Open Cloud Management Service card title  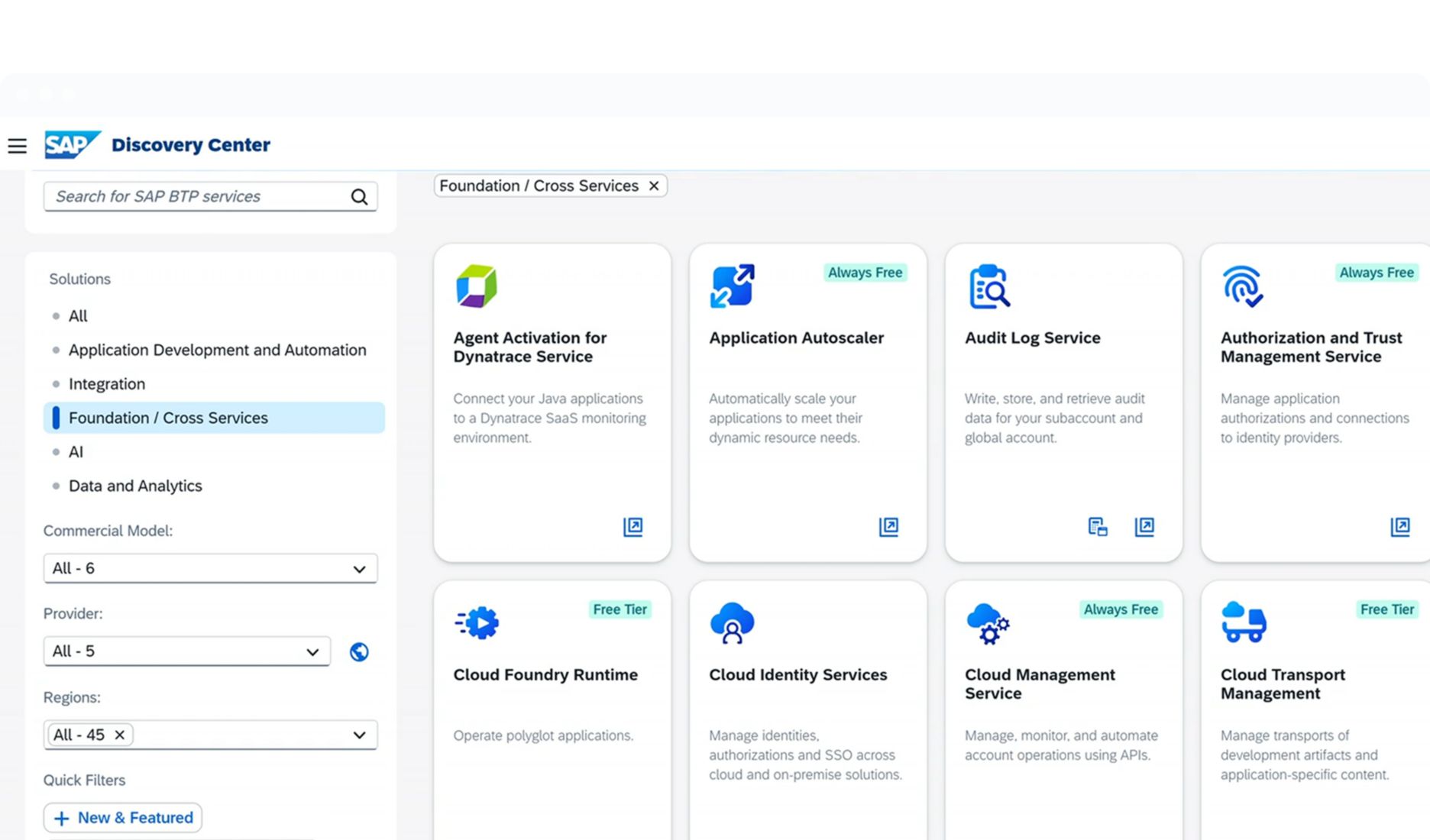coord(1040,684)
